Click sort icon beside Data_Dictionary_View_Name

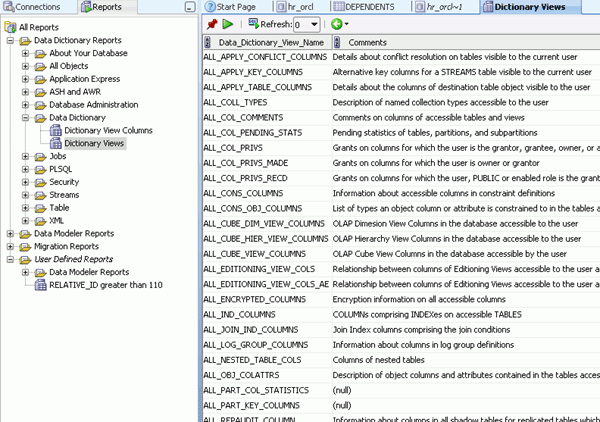207,42
